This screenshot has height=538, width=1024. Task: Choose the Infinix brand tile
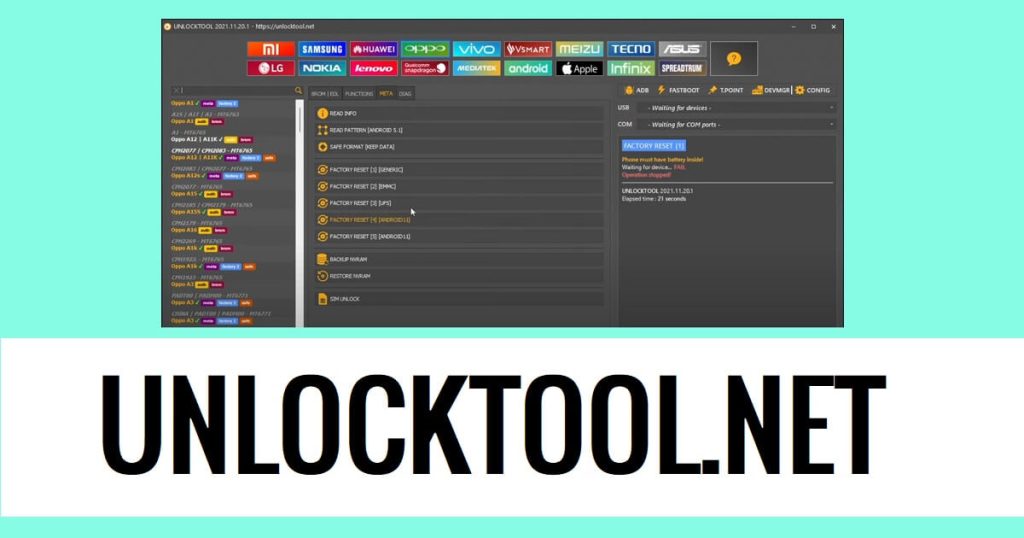click(x=631, y=68)
